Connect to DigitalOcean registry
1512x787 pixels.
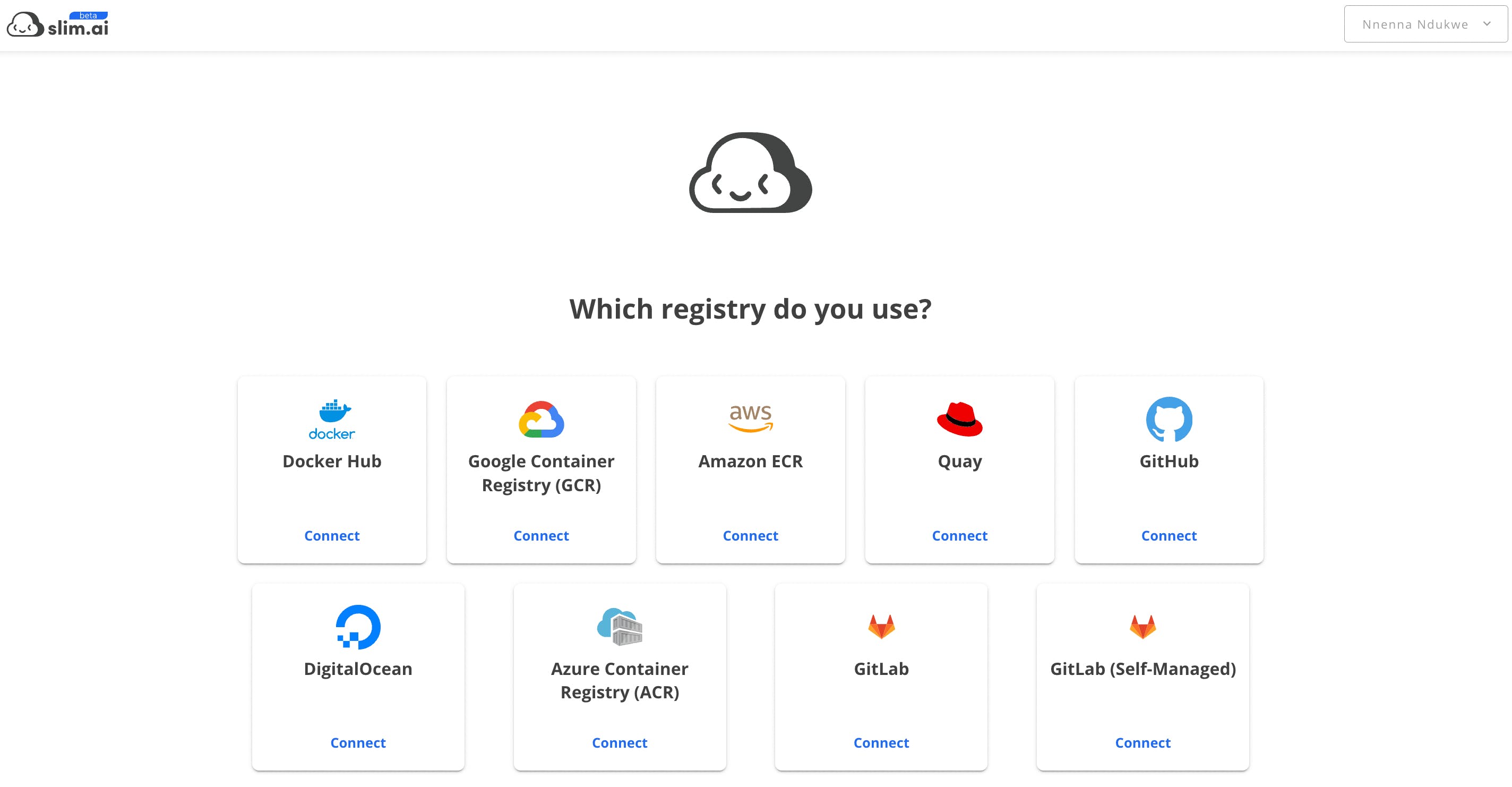pos(358,743)
